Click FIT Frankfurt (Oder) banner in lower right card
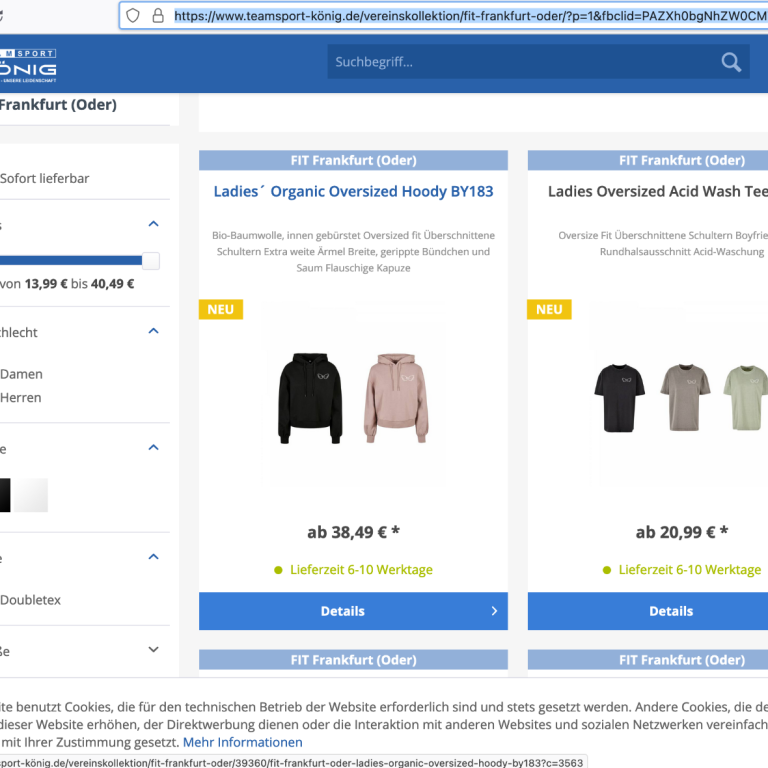The height and width of the screenshot is (768, 768). coord(648,660)
